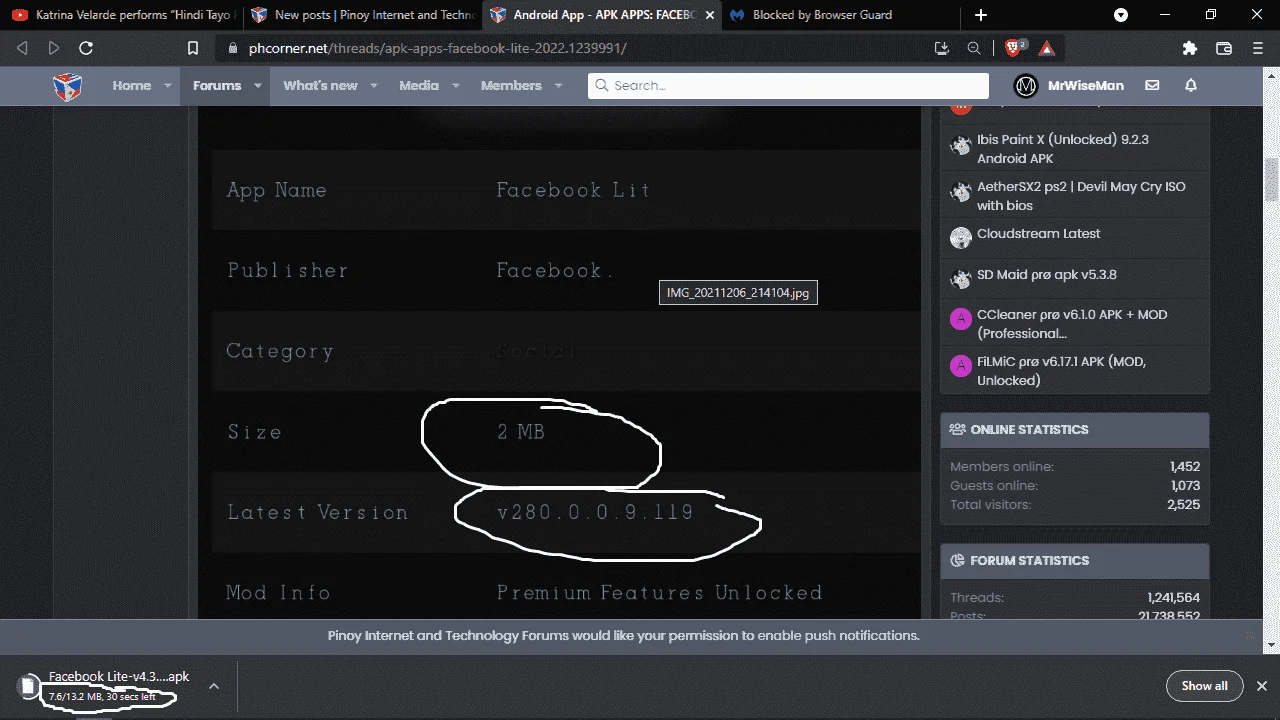Viewport: 1280px width, 720px height.
Task: Open the Brave Wallet icon
Action: pos(1223,48)
